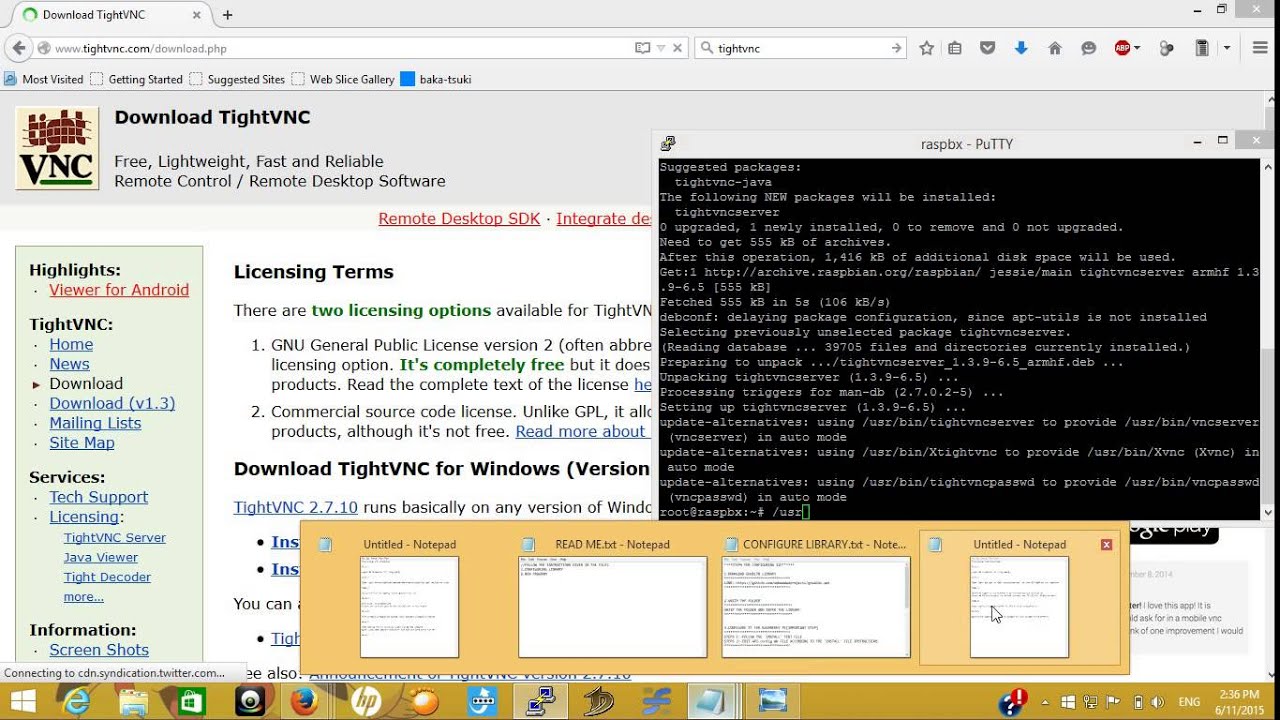Click the PuTTY window title bar icon
Image resolution: width=1280 pixels, height=720 pixels.
[x=668, y=144]
